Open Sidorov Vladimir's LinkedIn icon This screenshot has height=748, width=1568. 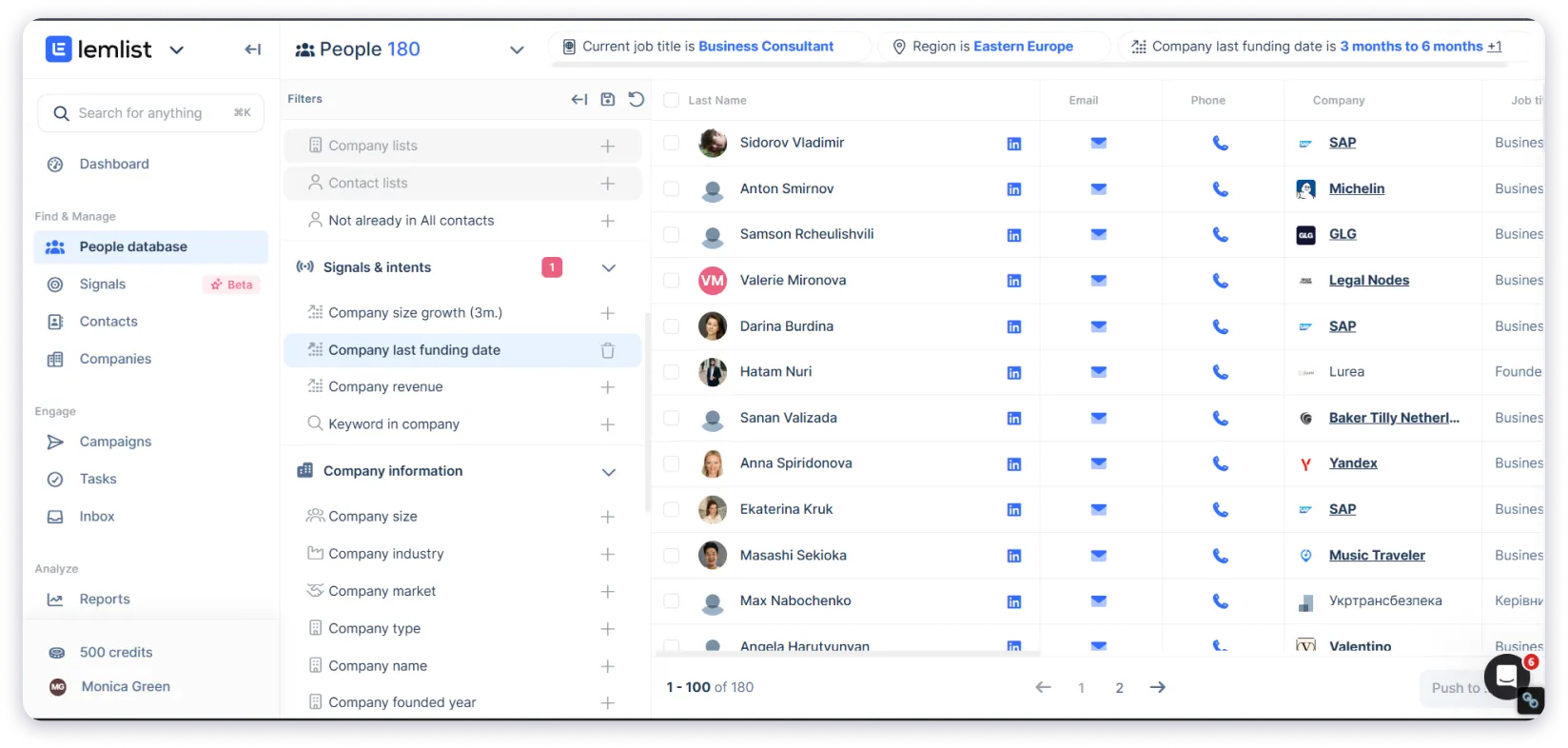pos(1014,144)
